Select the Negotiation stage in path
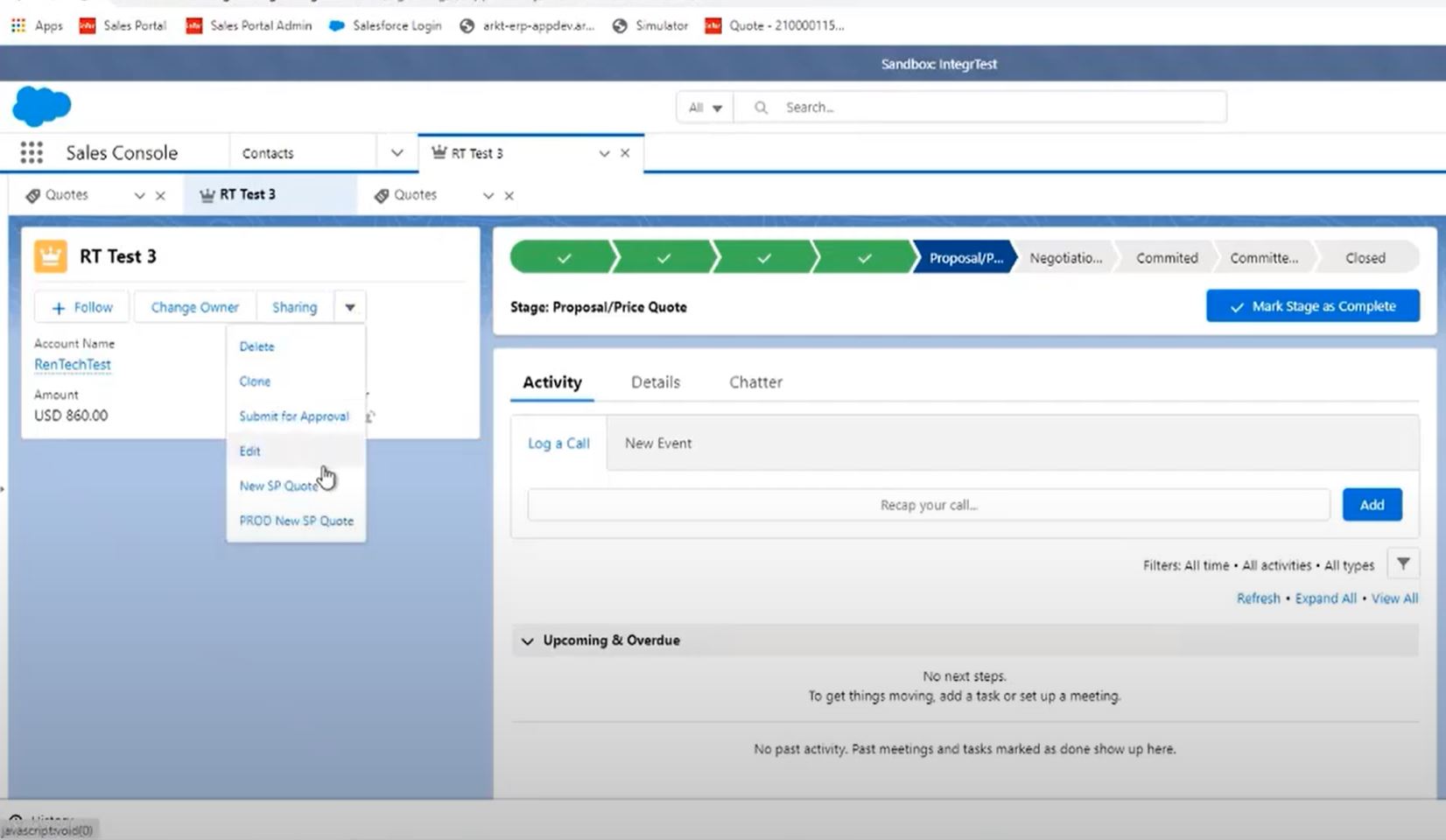The height and width of the screenshot is (840, 1446). click(x=1065, y=258)
